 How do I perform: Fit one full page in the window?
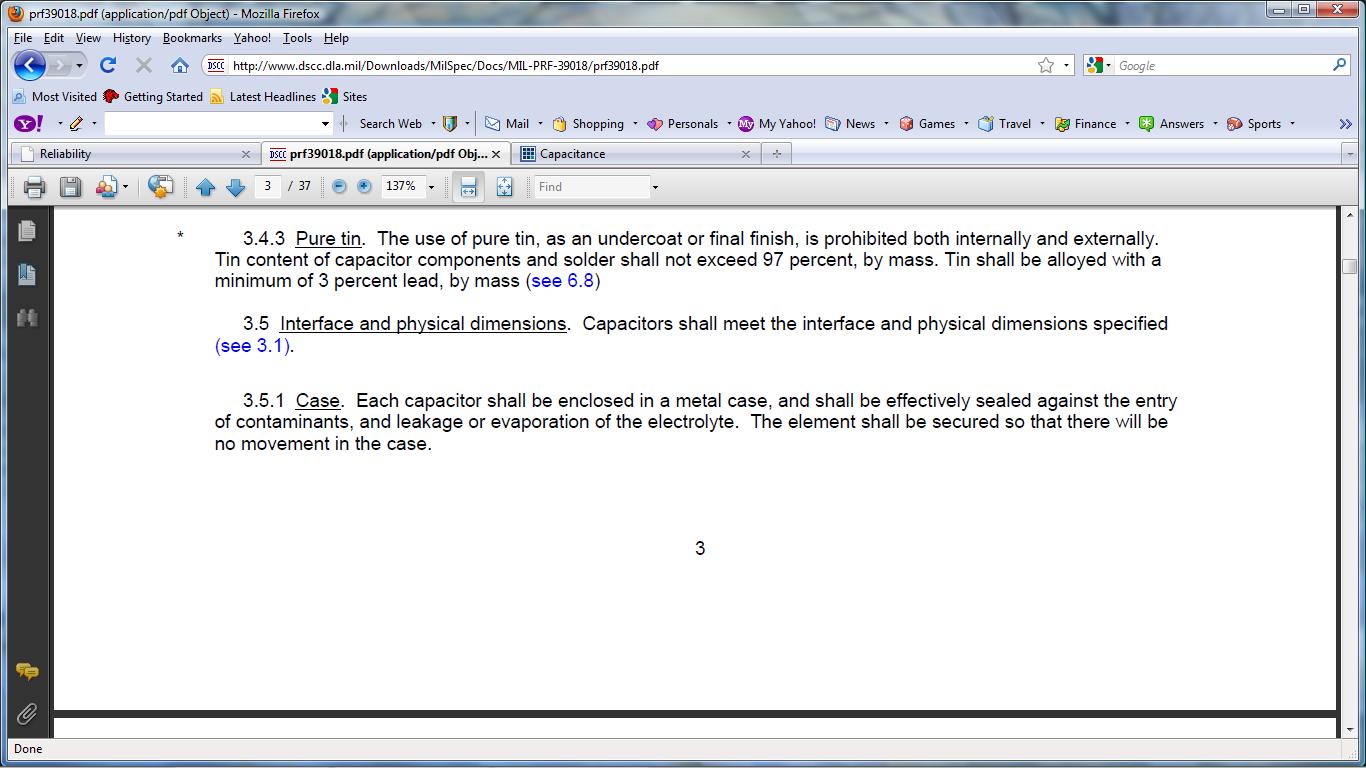click(505, 187)
